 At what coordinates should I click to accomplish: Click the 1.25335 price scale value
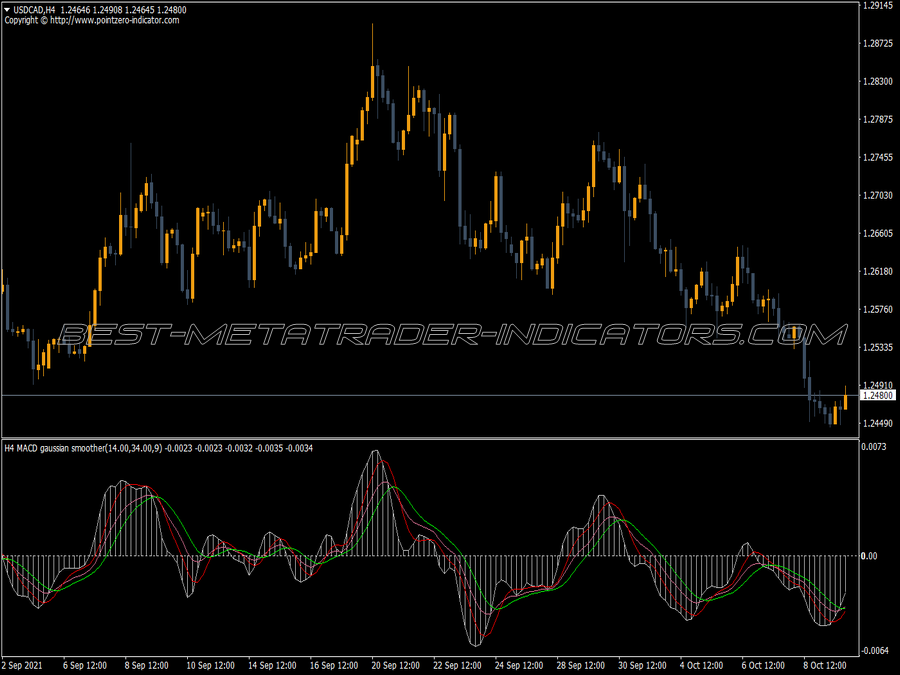point(878,347)
